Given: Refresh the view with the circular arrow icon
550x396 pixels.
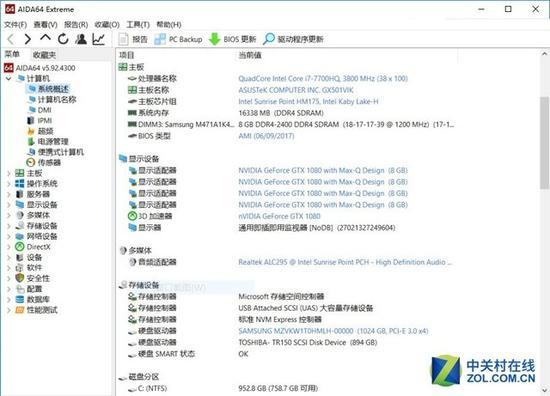Looking at the screenshot, I should [63, 39].
